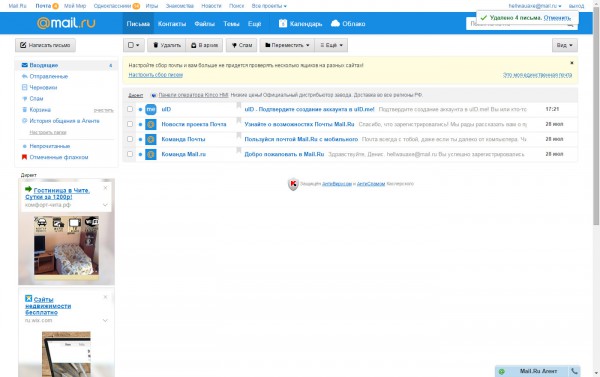Viewport: 600px width, 377px height.
Task: Select the Новости проекта Почта message checkbox
Action: point(130,124)
